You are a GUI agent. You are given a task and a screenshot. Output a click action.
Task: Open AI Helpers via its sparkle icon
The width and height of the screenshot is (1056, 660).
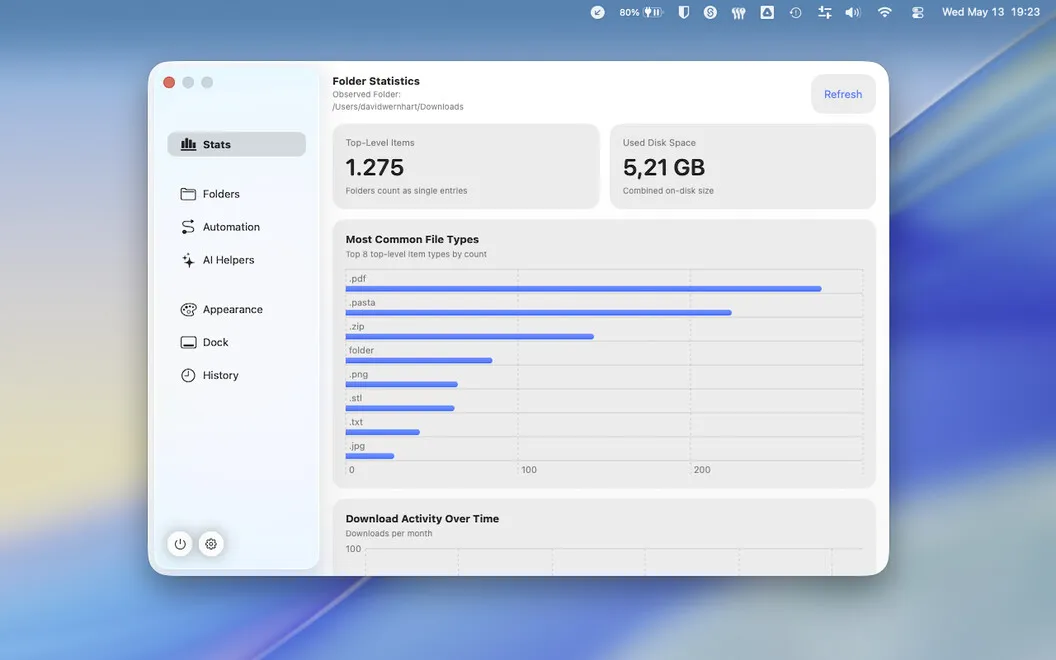tap(188, 260)
